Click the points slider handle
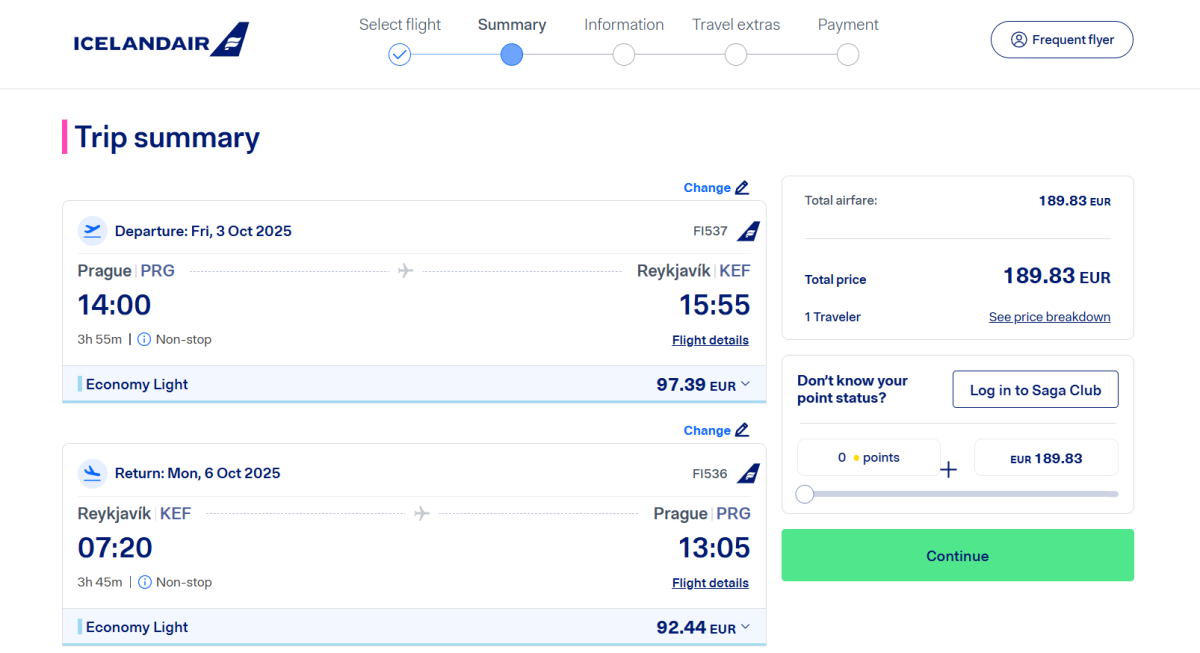Viewport: 1200px width, 653px height. (x=805, y=494)
